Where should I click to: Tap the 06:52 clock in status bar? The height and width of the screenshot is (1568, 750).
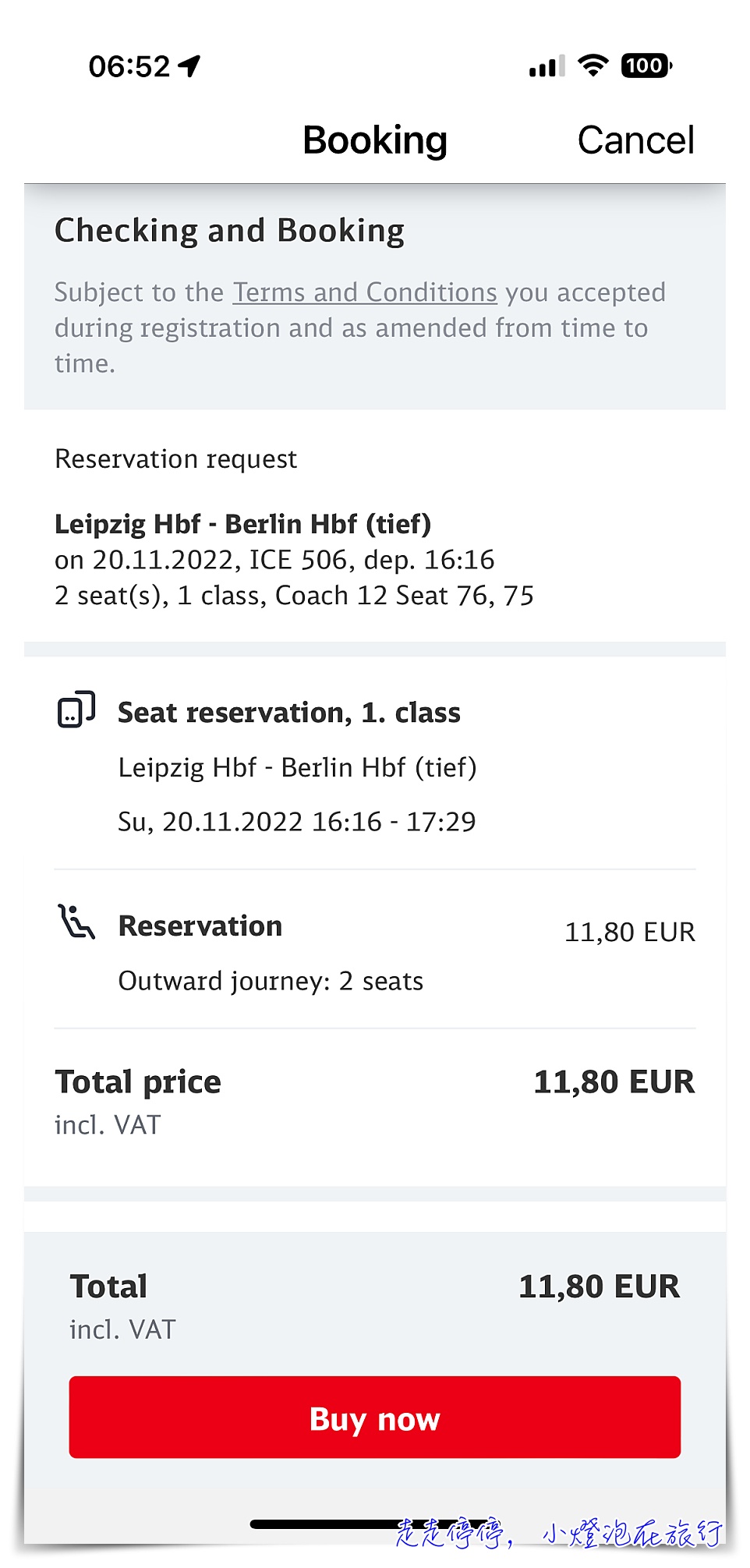tap(129, 66)
